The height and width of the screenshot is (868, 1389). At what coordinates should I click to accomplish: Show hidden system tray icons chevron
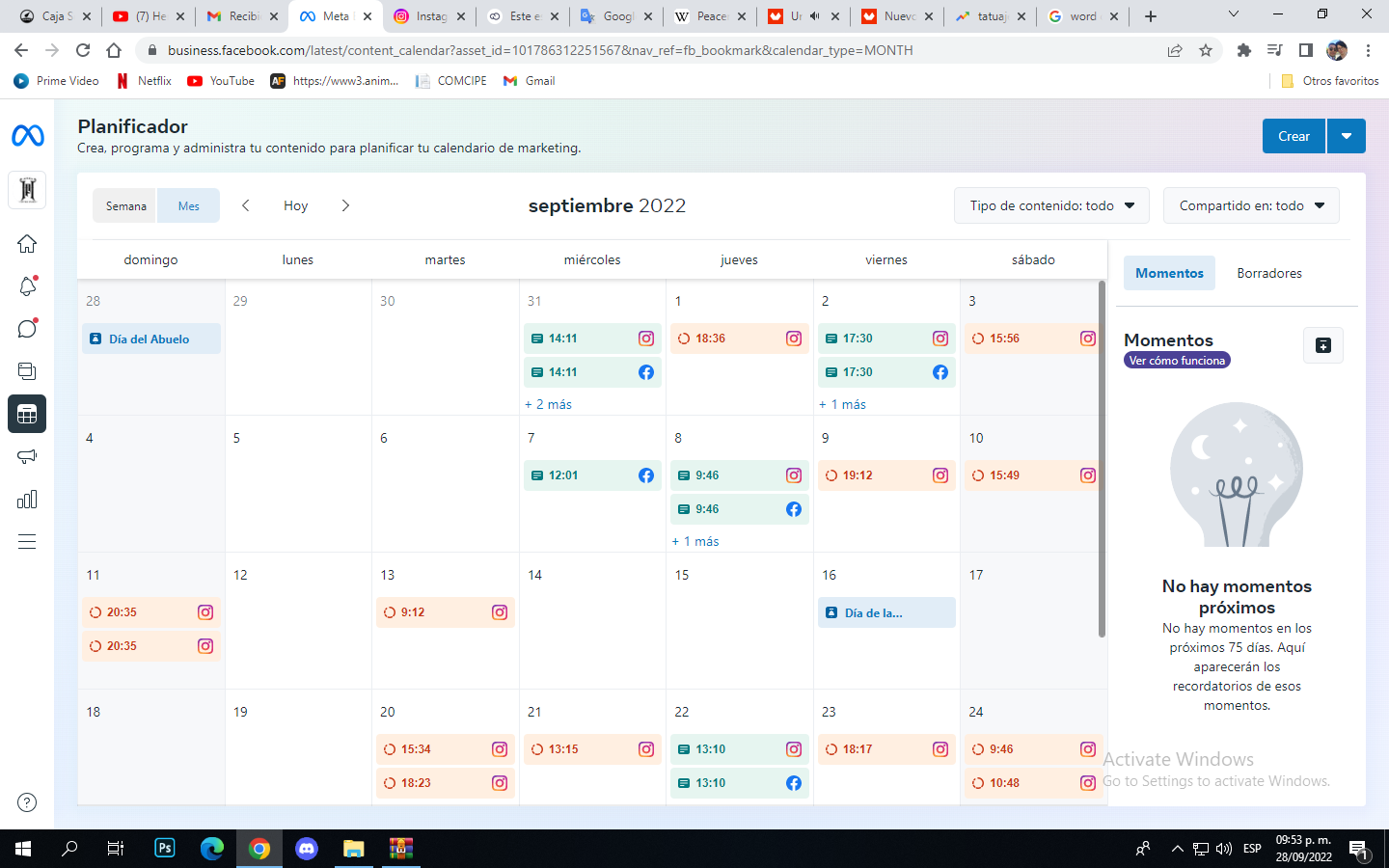click(1177, 849)
